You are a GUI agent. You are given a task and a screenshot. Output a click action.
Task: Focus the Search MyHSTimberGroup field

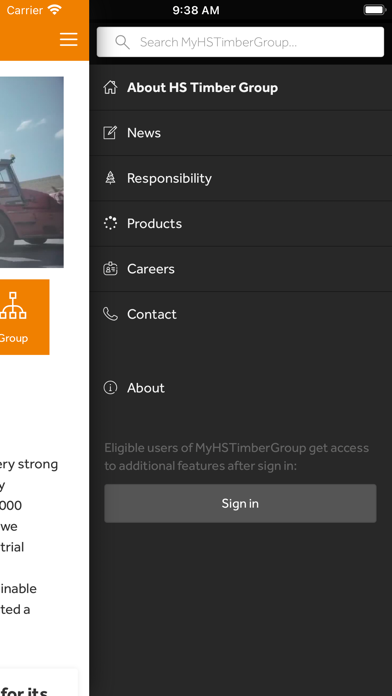pos(240,42)
